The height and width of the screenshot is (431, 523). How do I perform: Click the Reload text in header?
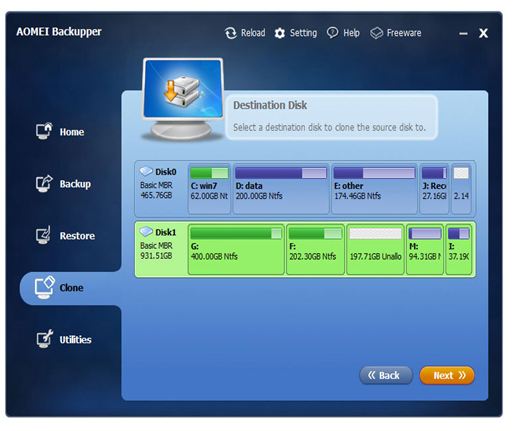point(253,33)
